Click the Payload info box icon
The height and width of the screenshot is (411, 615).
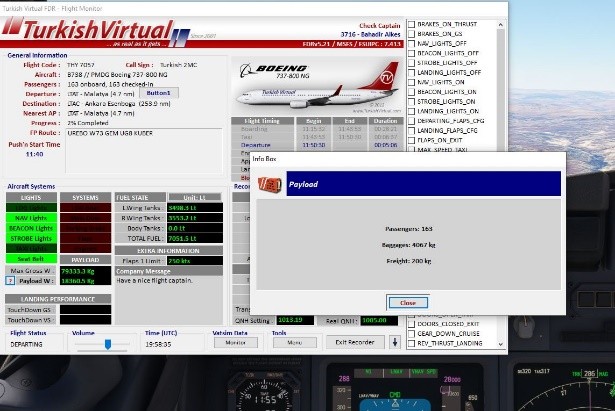pos(270,184)
